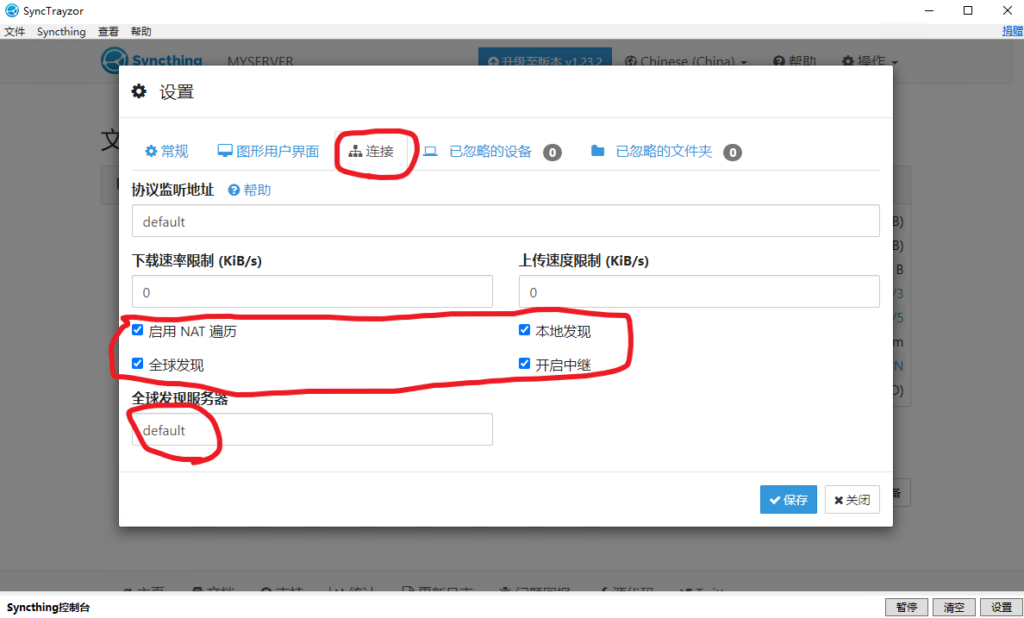The height and width of the screenshot is (618, 1024).
Task: Open the 已忽略的设备 tab
Action: [x=491, y=152]
